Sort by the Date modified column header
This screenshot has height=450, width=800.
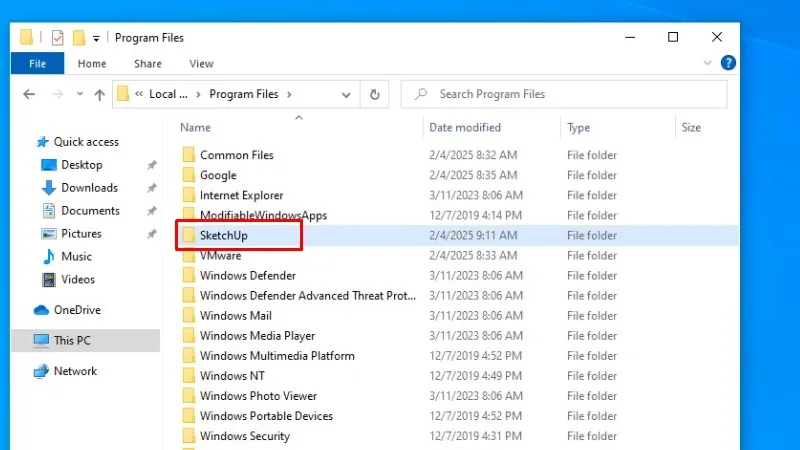pyautogui.click(x=465, y=128)
